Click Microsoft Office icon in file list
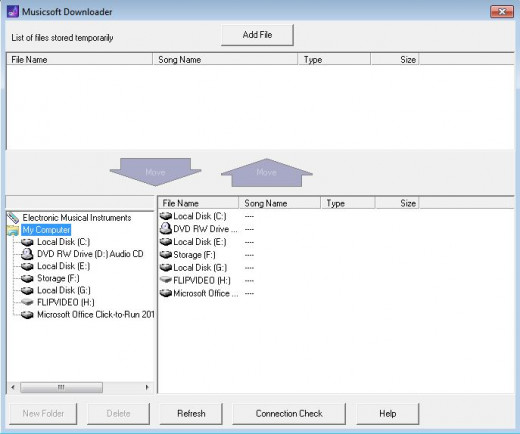 pos(166,293)
